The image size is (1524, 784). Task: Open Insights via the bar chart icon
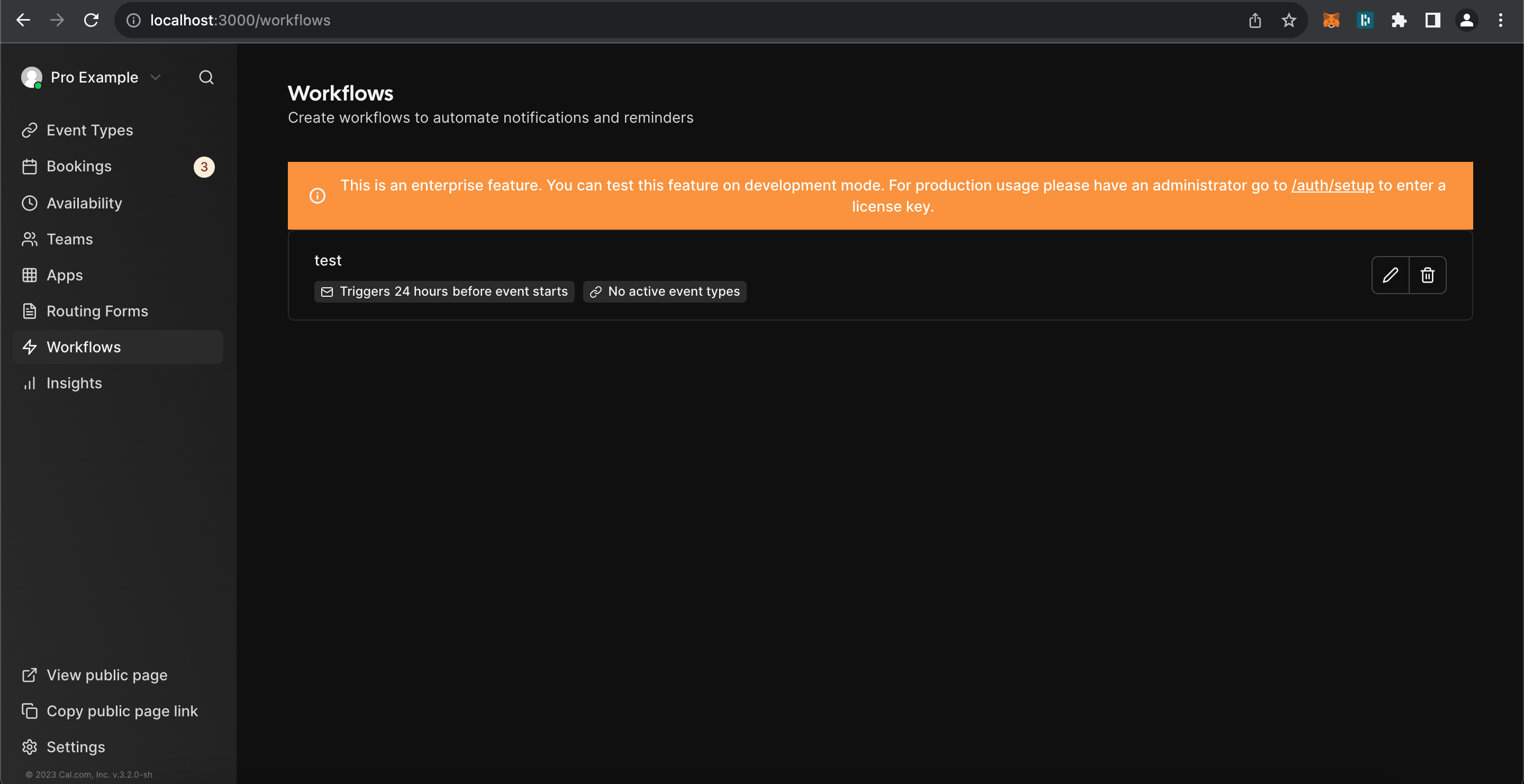30,383
